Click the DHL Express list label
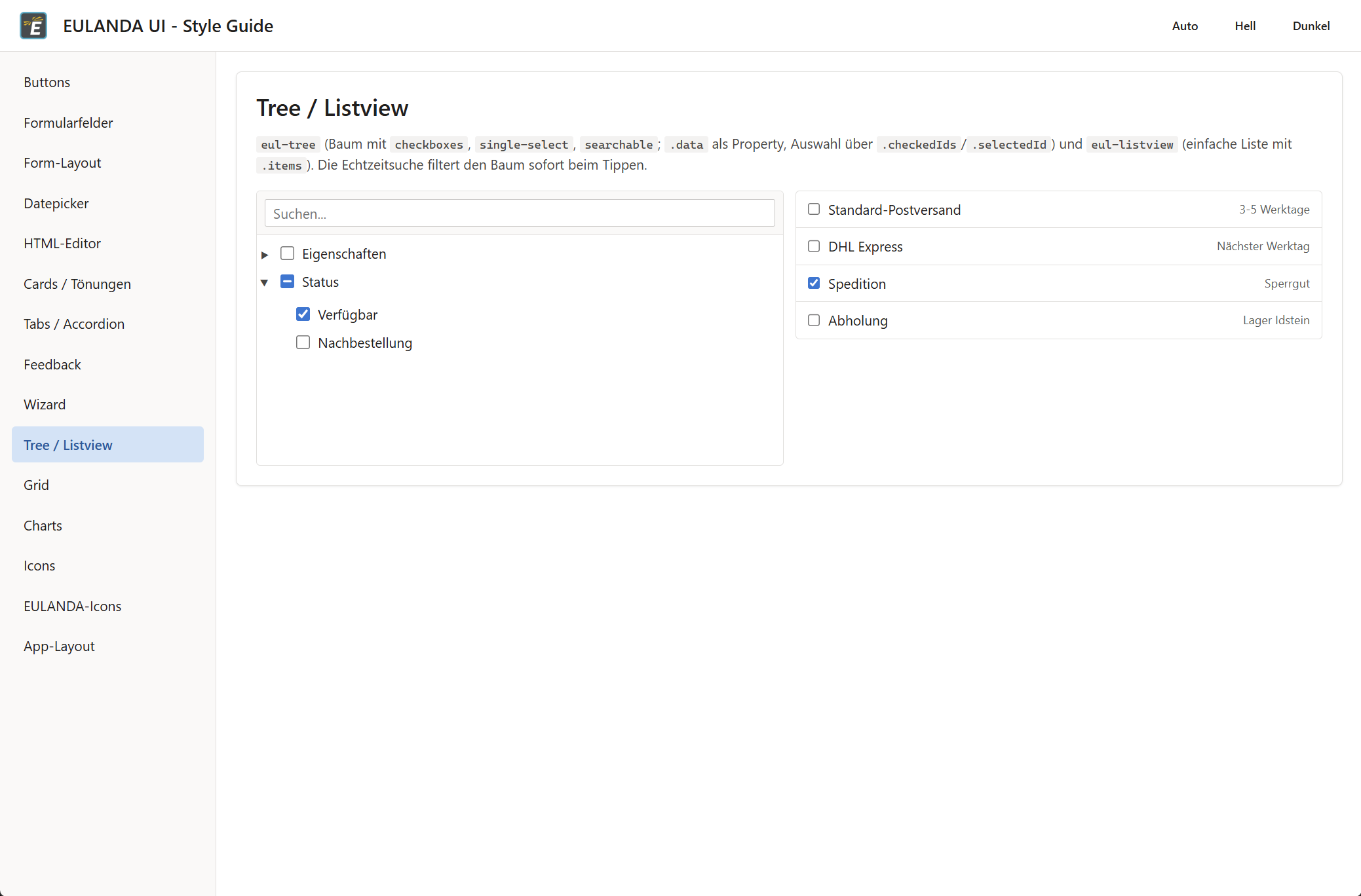Screen dimensions: 1361x896 866,247
